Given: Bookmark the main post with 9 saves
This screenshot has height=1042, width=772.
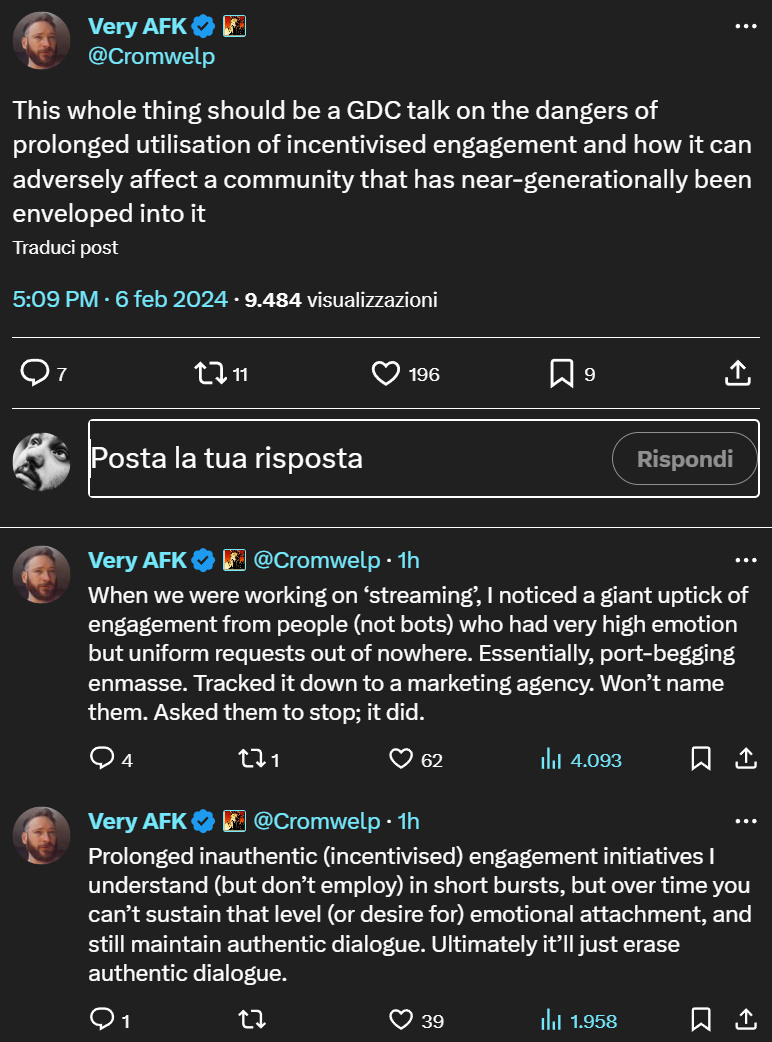Looking at the screenshot, I should [561, 374].
